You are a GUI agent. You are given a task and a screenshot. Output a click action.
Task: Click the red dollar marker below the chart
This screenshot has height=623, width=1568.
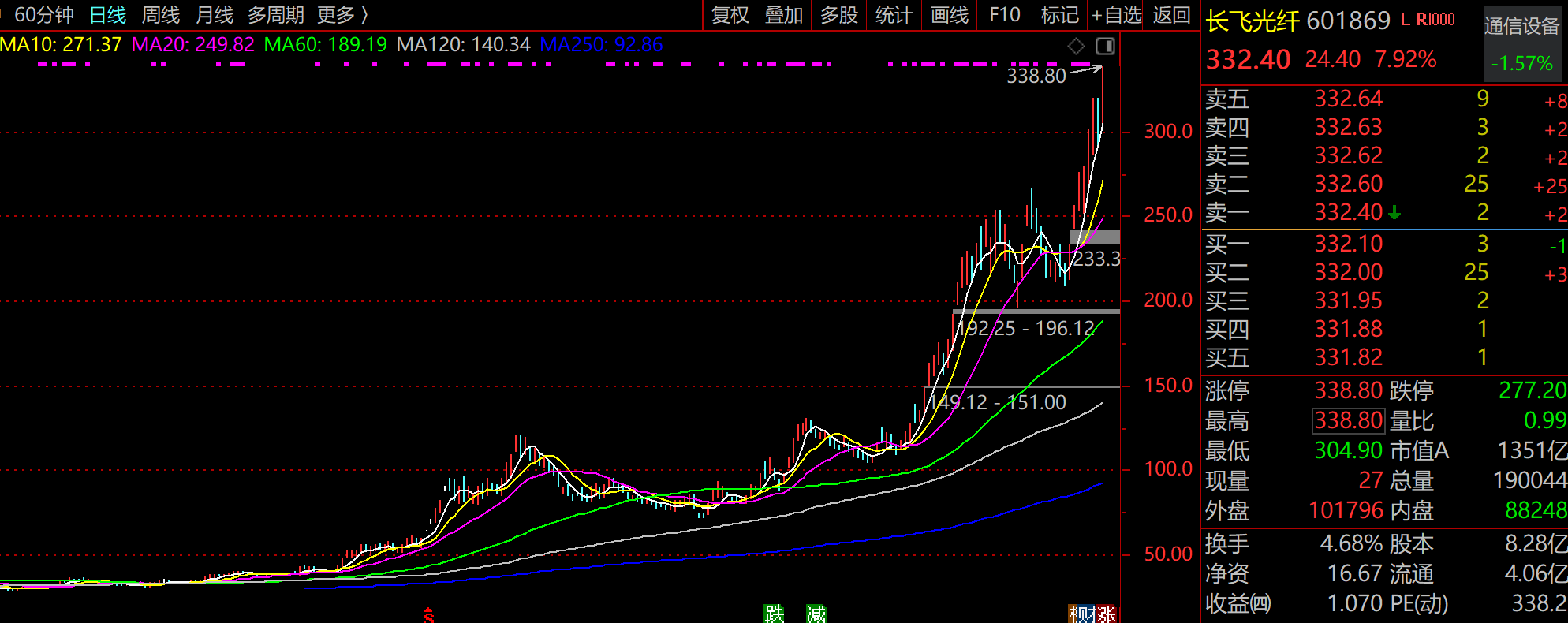[x=429, y=615]
